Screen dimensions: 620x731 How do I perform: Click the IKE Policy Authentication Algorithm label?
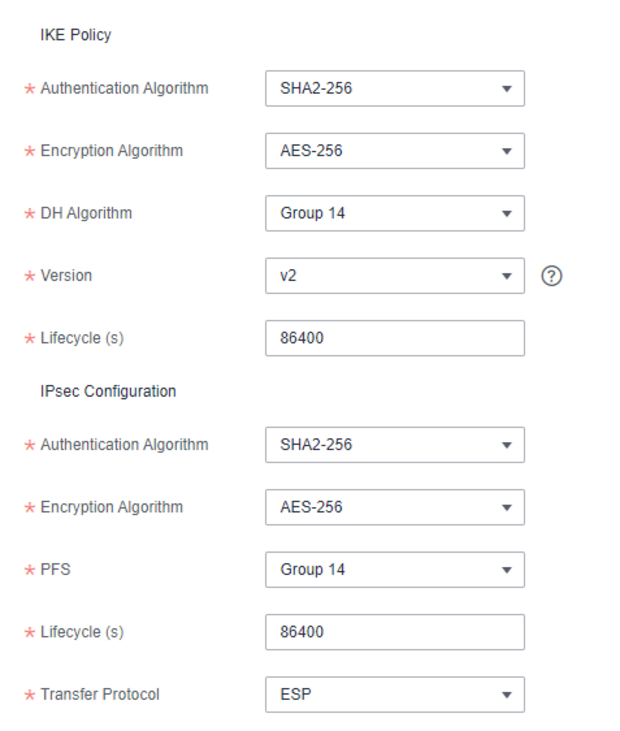pos(124,88)
